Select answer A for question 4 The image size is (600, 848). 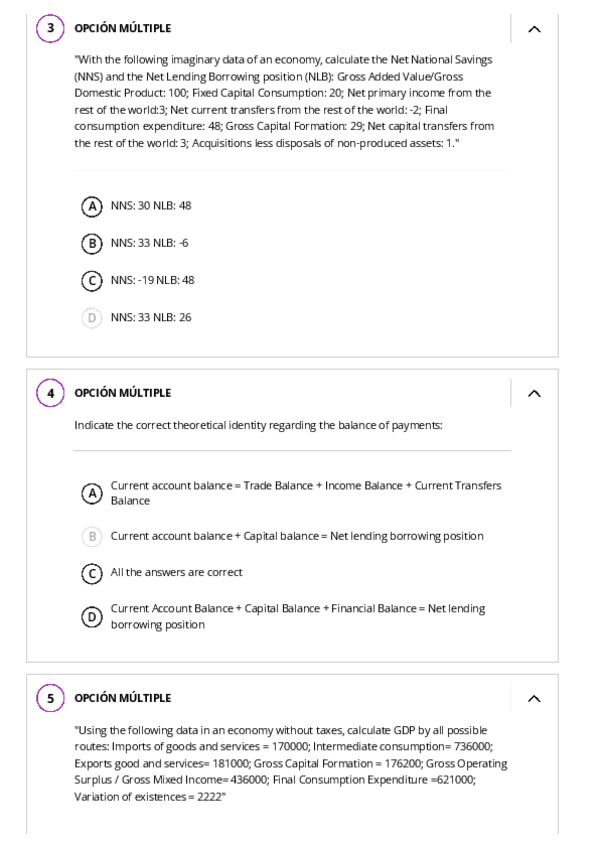92,493
